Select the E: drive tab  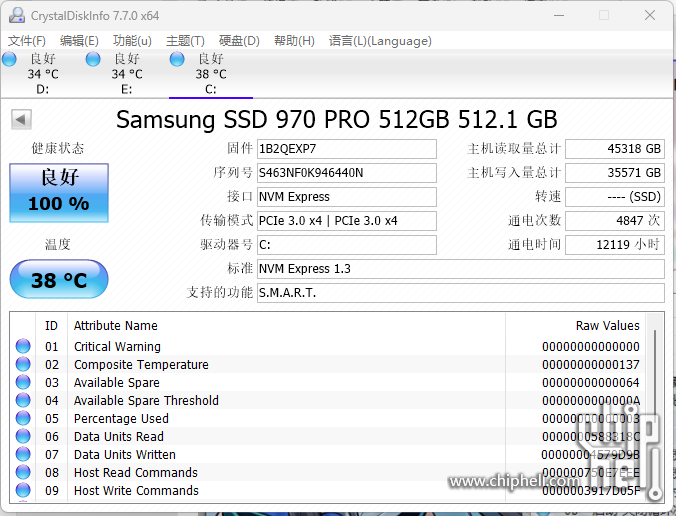[x=127, y=74]
